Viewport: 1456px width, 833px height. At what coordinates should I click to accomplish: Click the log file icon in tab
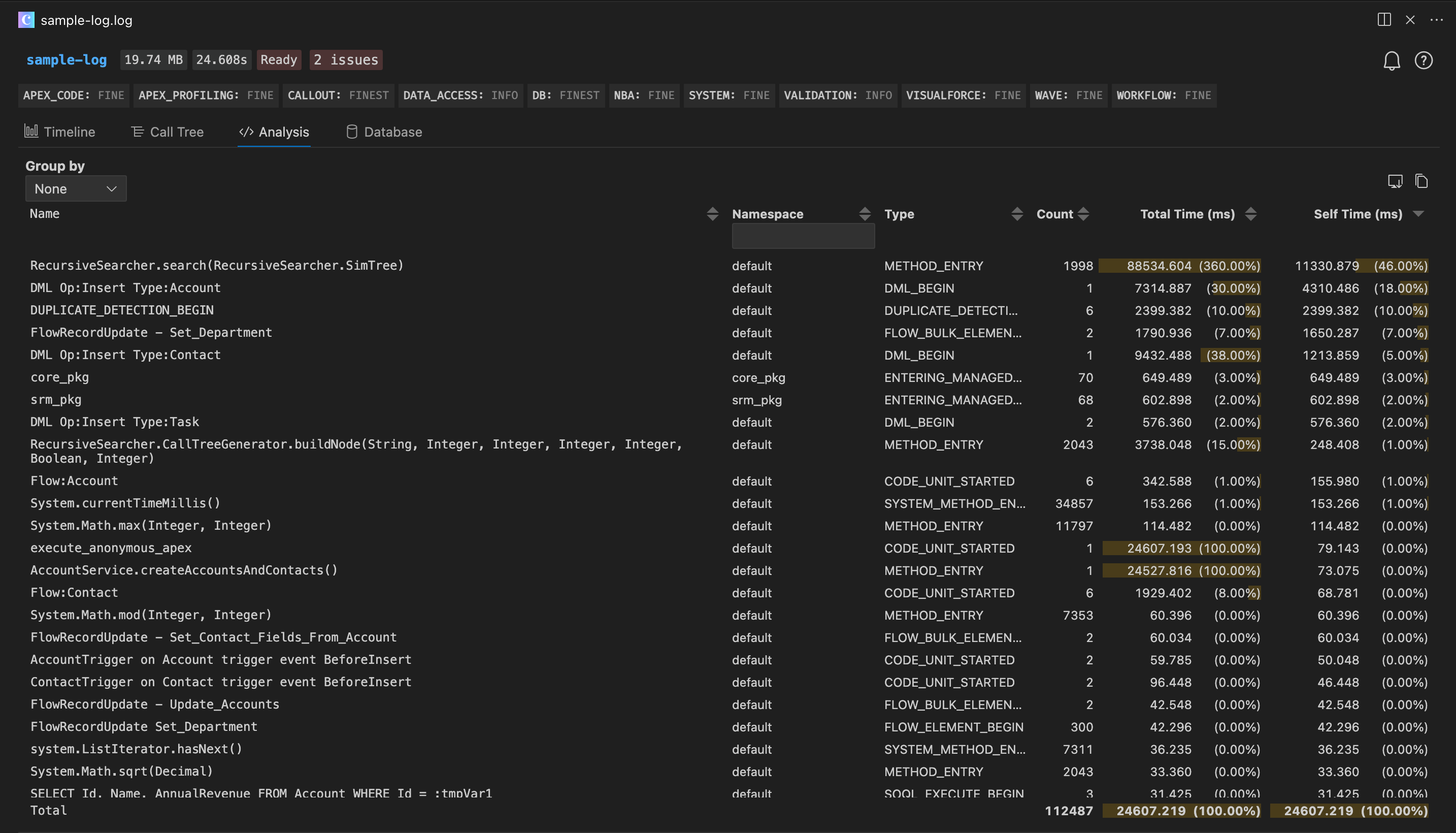click(x=26, y=20)
